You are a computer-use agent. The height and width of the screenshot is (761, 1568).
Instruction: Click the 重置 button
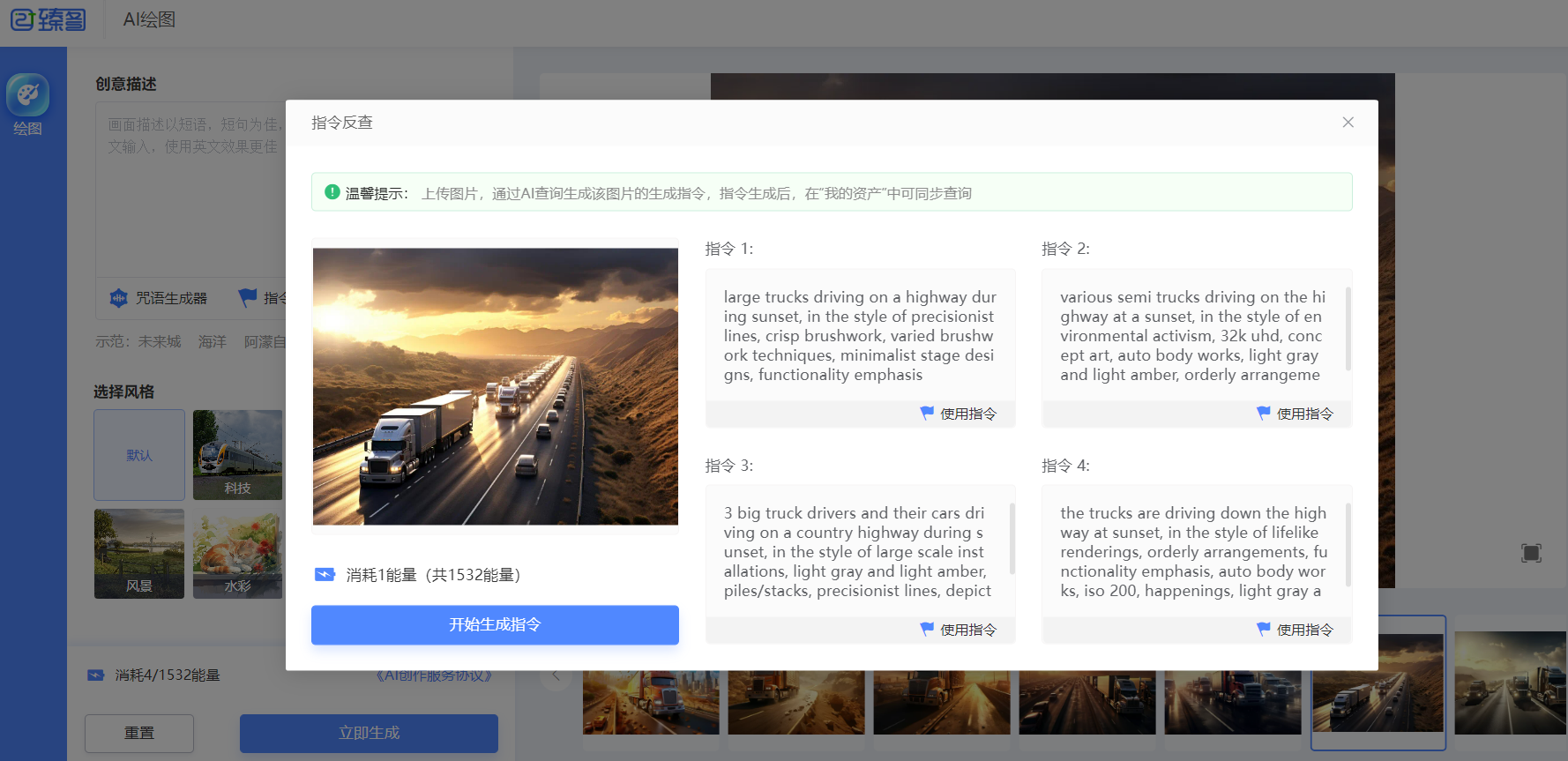139,733
